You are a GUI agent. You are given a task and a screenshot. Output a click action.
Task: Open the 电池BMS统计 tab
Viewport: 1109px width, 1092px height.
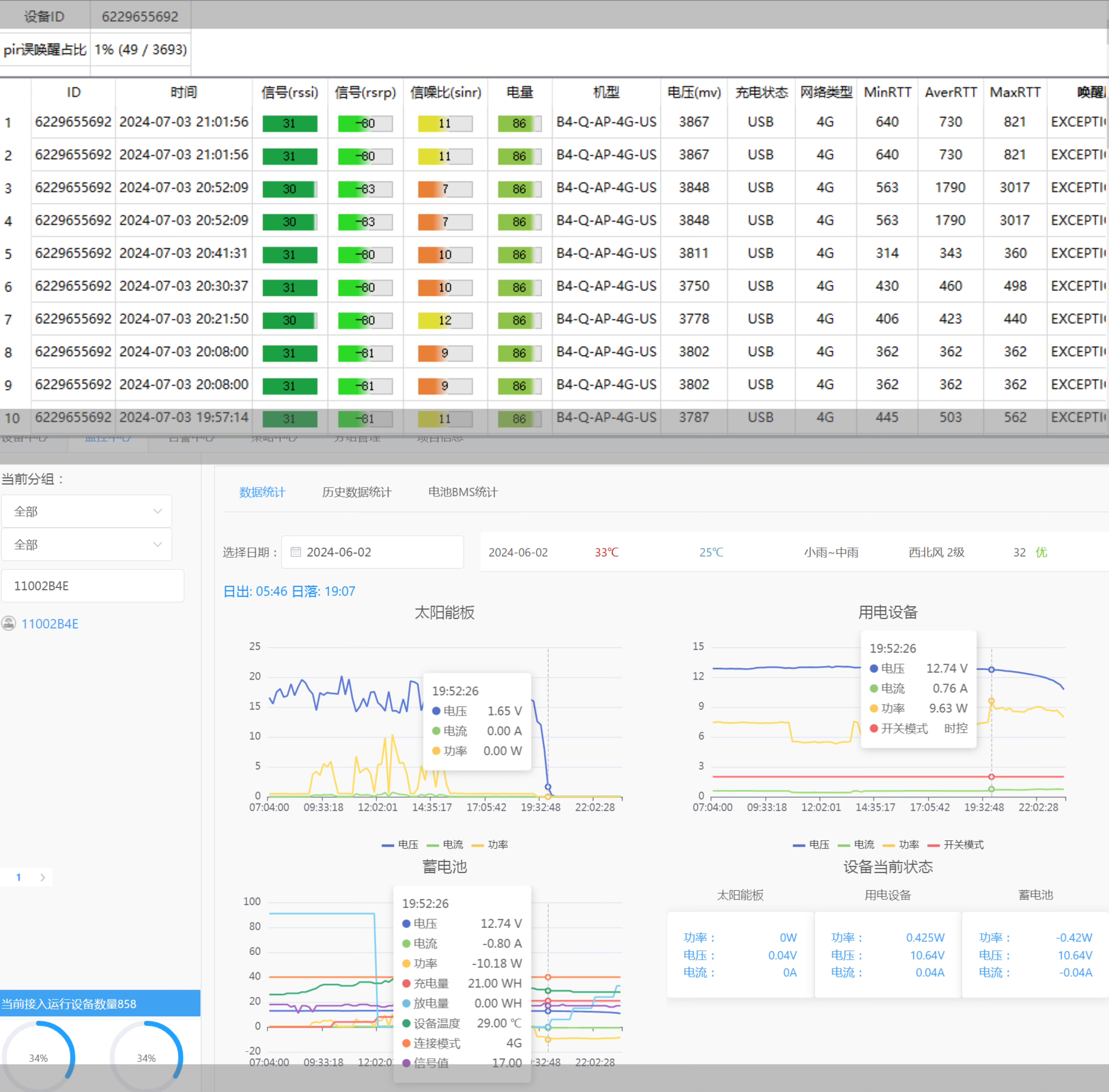click(462, 492)
